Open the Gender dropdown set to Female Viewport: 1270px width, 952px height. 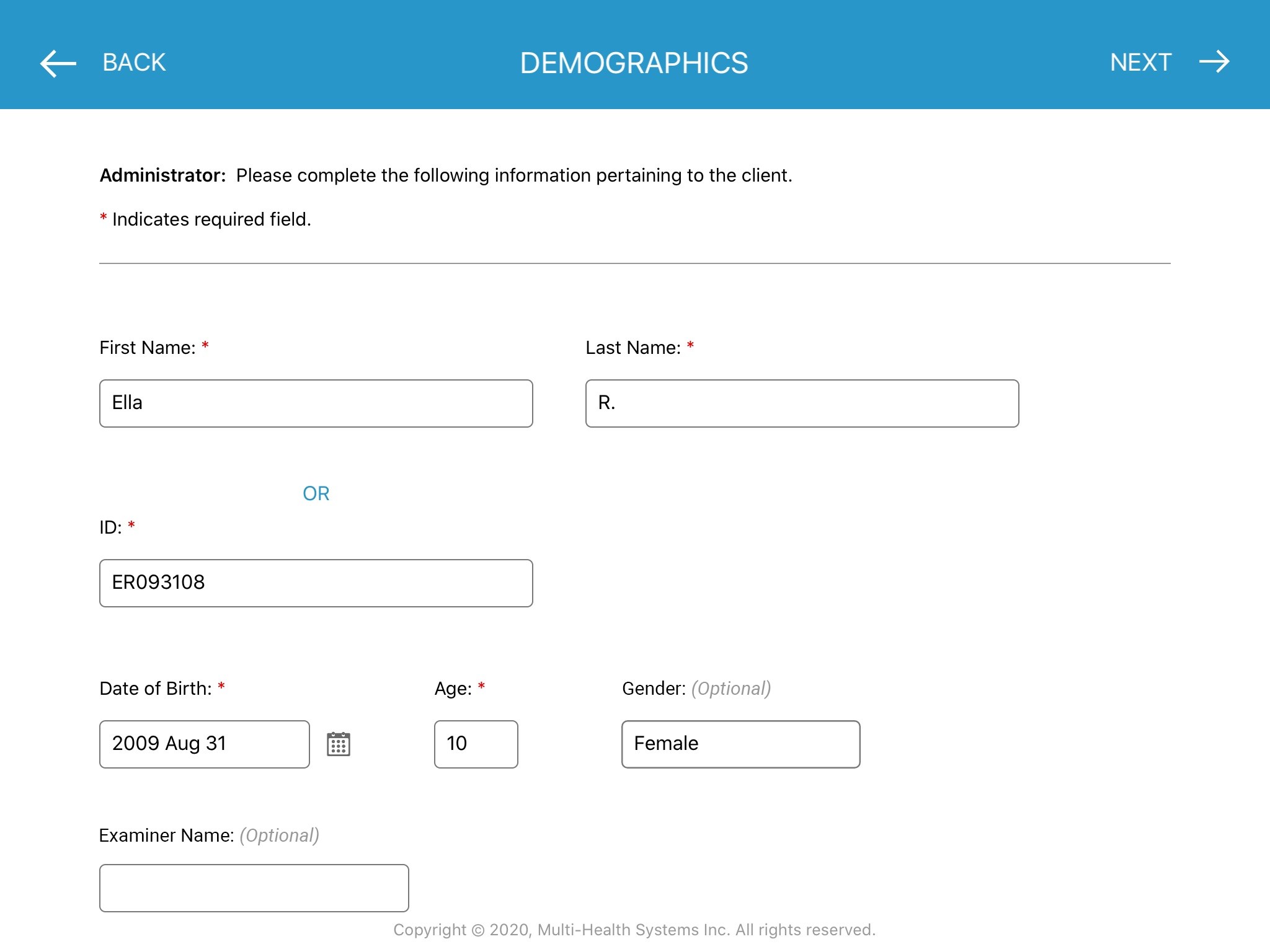pos(740,744)
